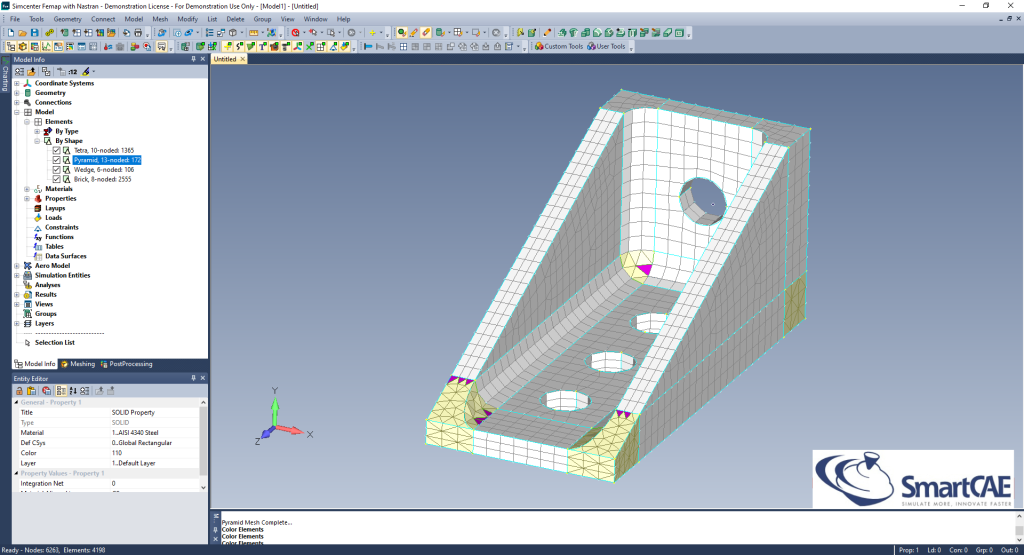Click the green cylinder geometry toolbar icon

click(440, 33)
